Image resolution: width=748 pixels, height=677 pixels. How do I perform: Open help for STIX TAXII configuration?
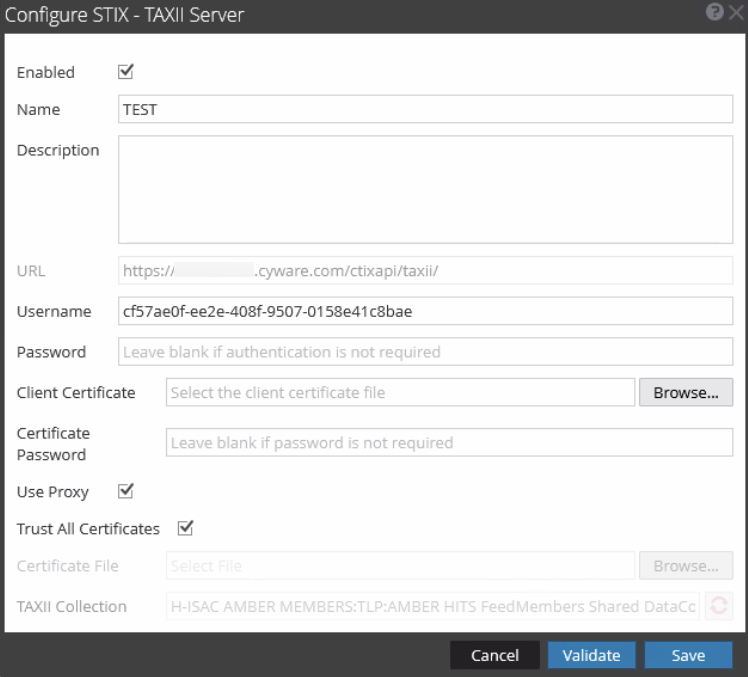point(714,15)
